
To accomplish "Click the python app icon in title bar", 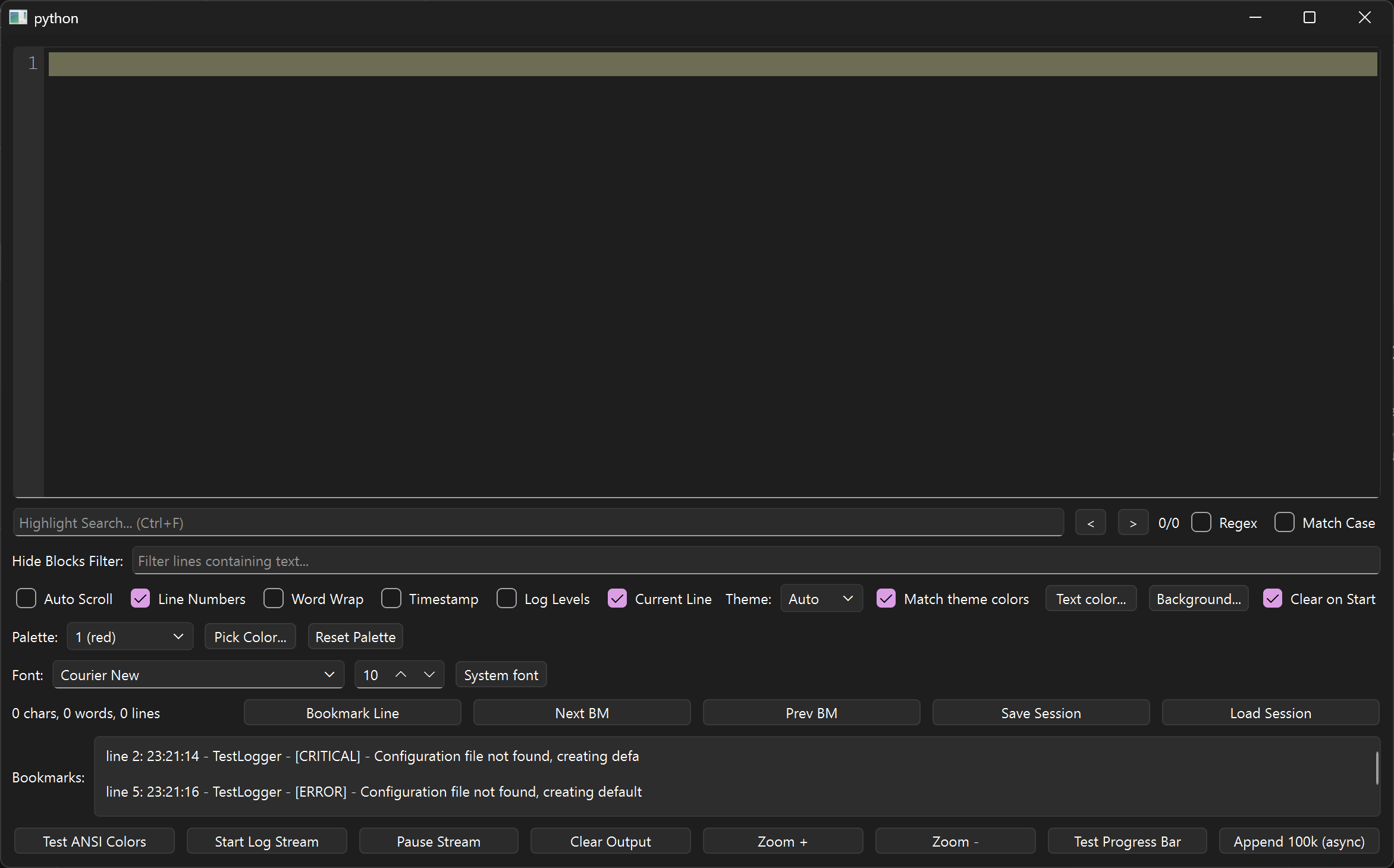I will pos(18,17).
